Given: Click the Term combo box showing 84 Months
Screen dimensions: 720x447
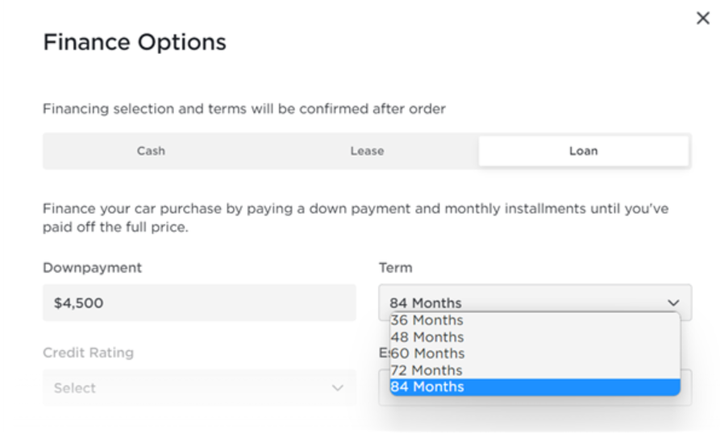Looking at the screenshot, I should point(535,303).
